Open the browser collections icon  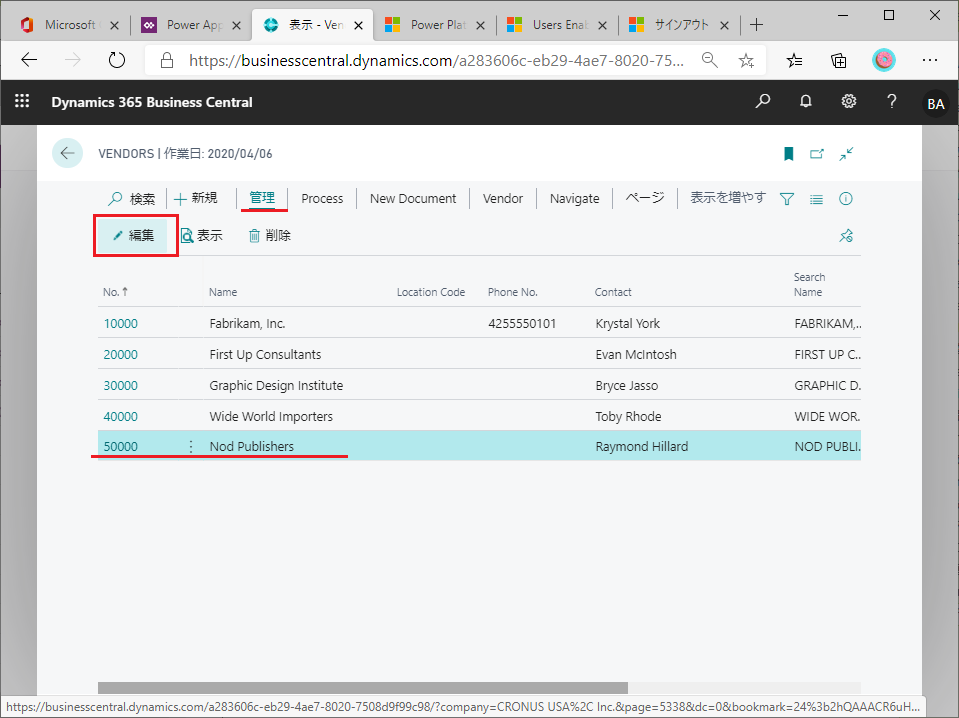839,60
